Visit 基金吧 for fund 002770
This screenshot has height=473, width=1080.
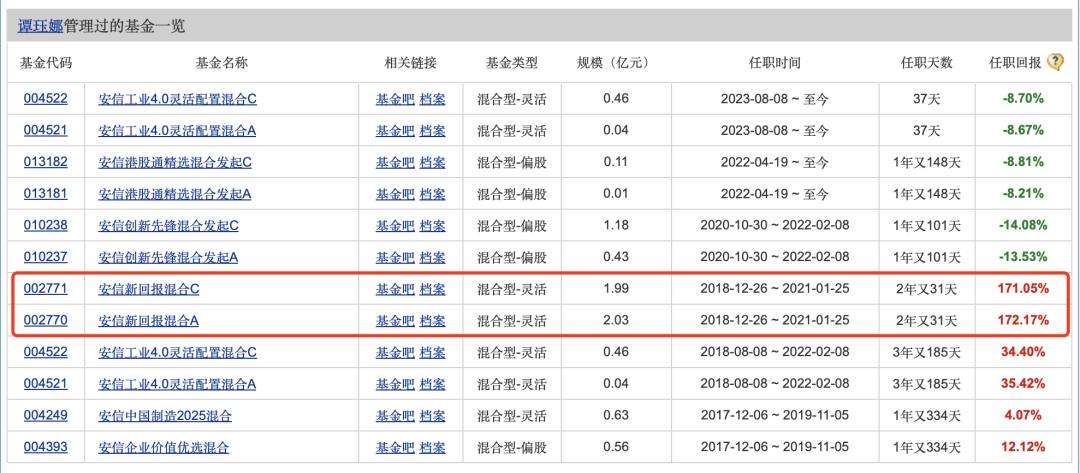coord(395,320)
